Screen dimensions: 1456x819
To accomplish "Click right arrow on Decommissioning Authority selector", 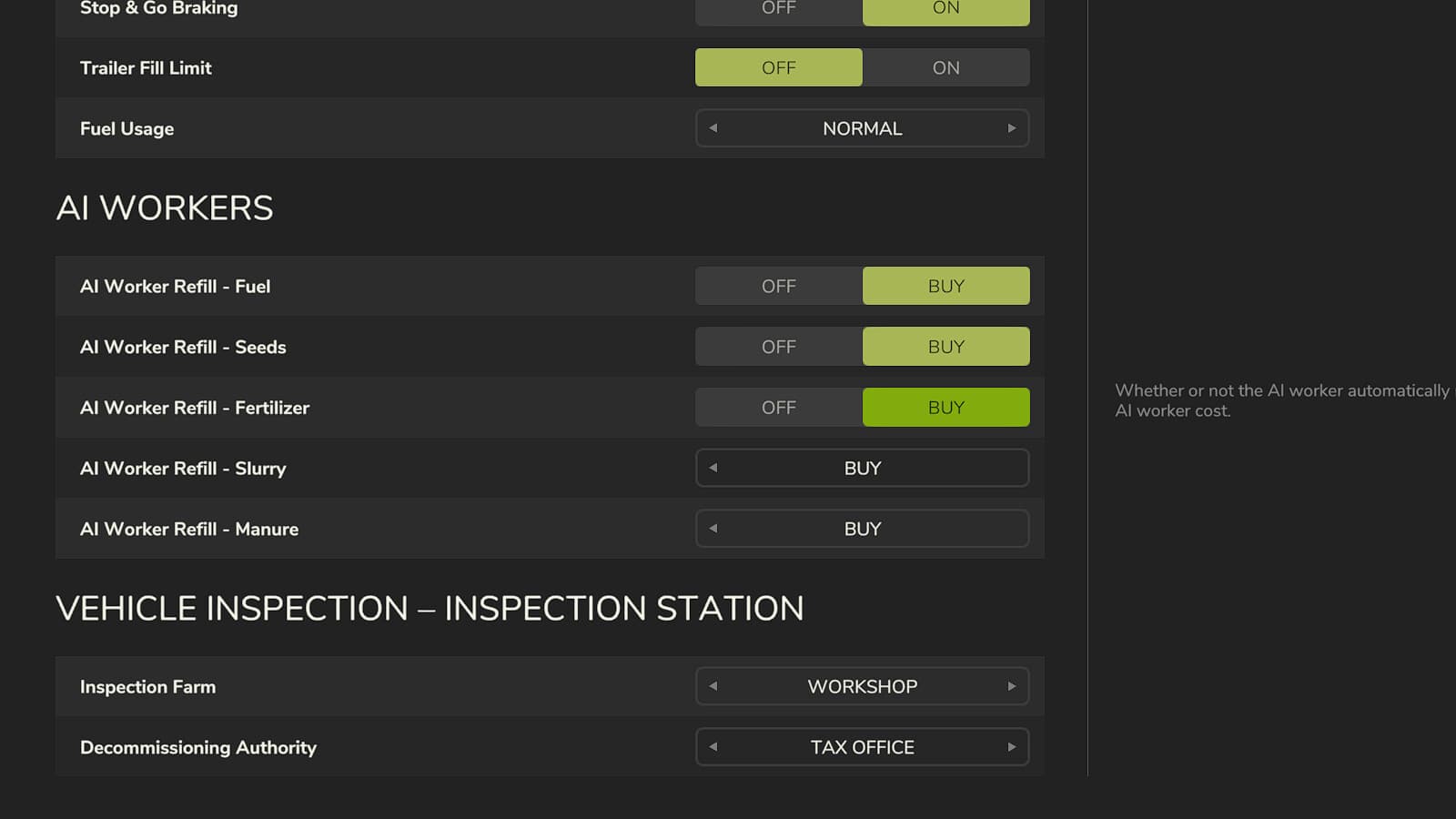I will [x=1011, y=747].
